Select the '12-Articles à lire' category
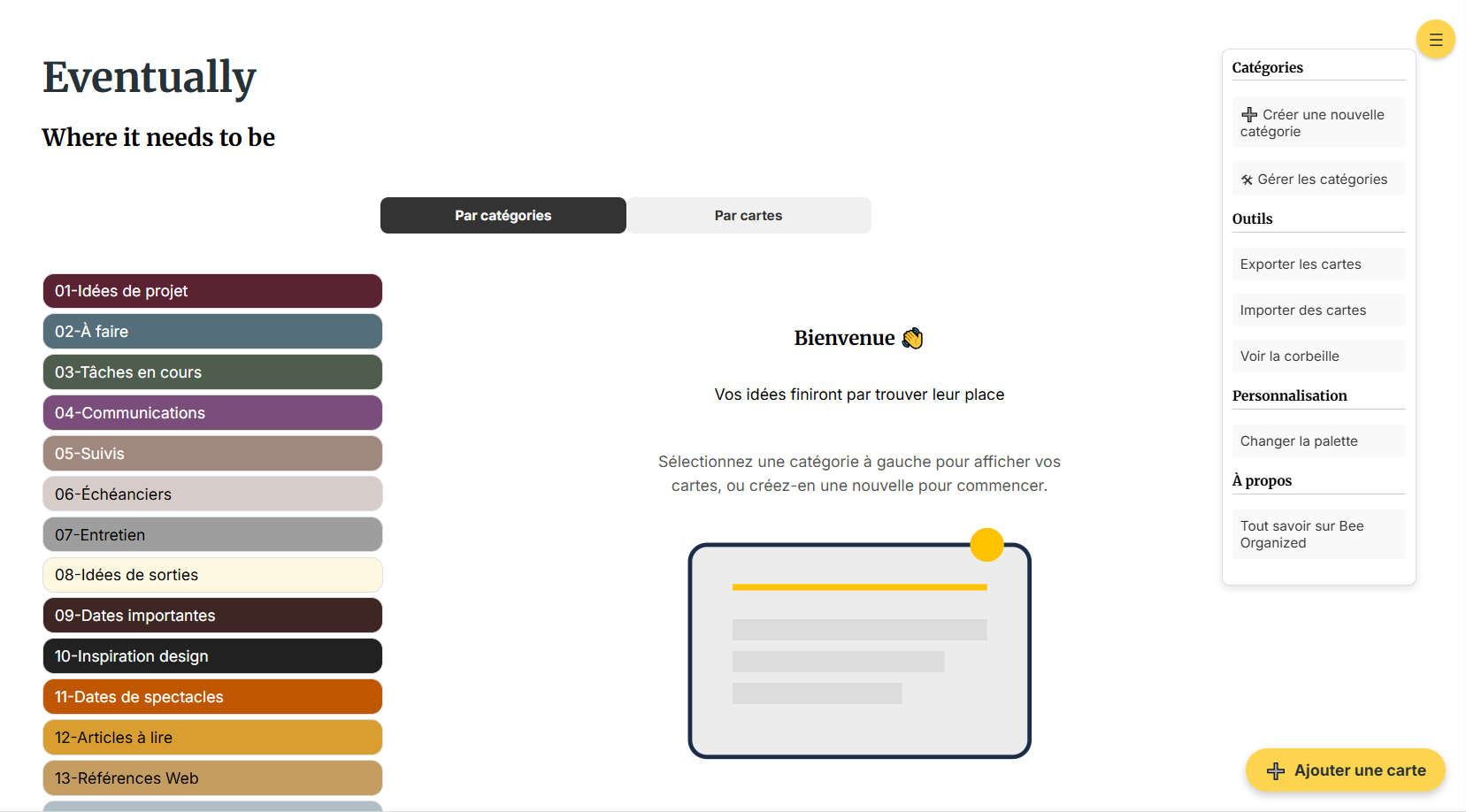1466x812 pixels. [x=212, y=738]
